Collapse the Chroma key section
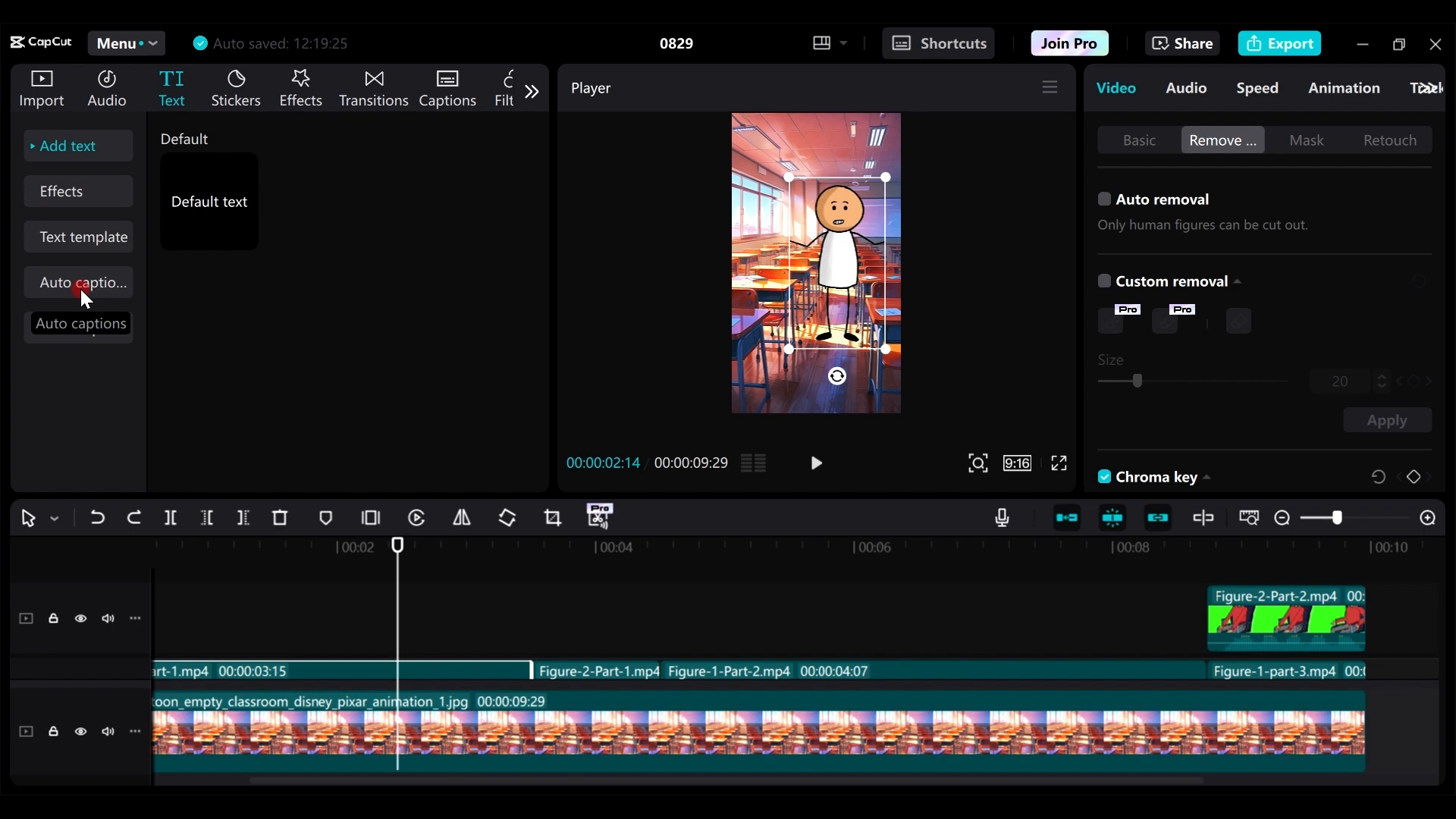1456x819 pixels. point(1207,478)
